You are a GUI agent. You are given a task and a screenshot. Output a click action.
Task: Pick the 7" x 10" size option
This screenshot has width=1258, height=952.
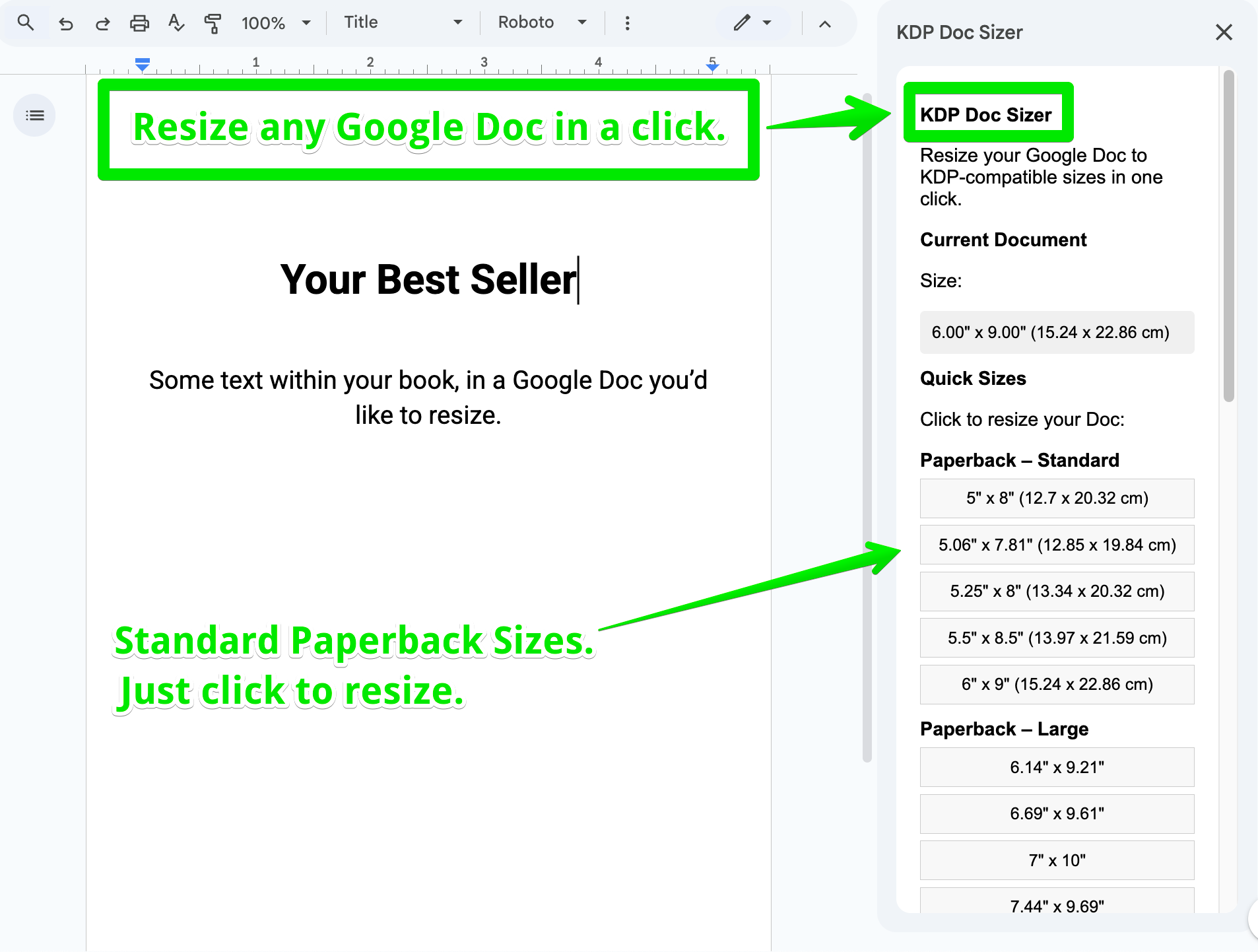pos(1057,860)
